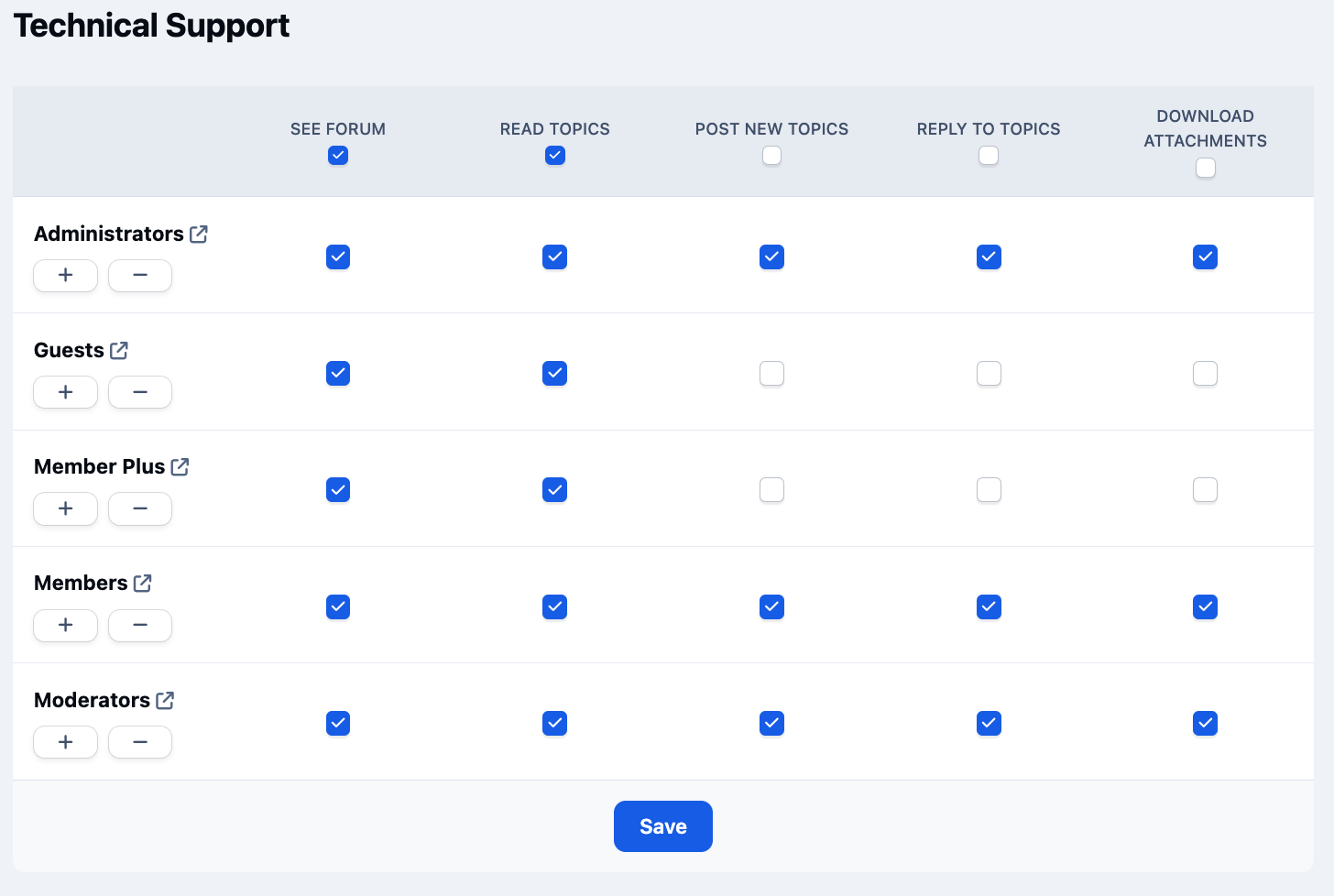Check the Download Attachments header checkbox
This screenshot has height=896, width=1334.
click(x=1206, y=168)
